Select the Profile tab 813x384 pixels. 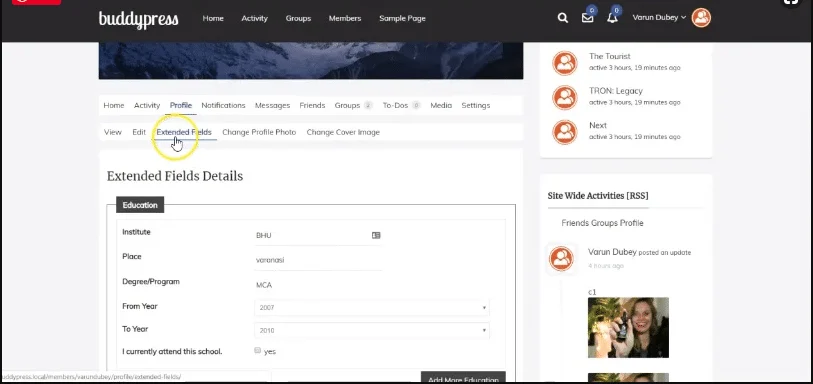click(x=181, y=105)
